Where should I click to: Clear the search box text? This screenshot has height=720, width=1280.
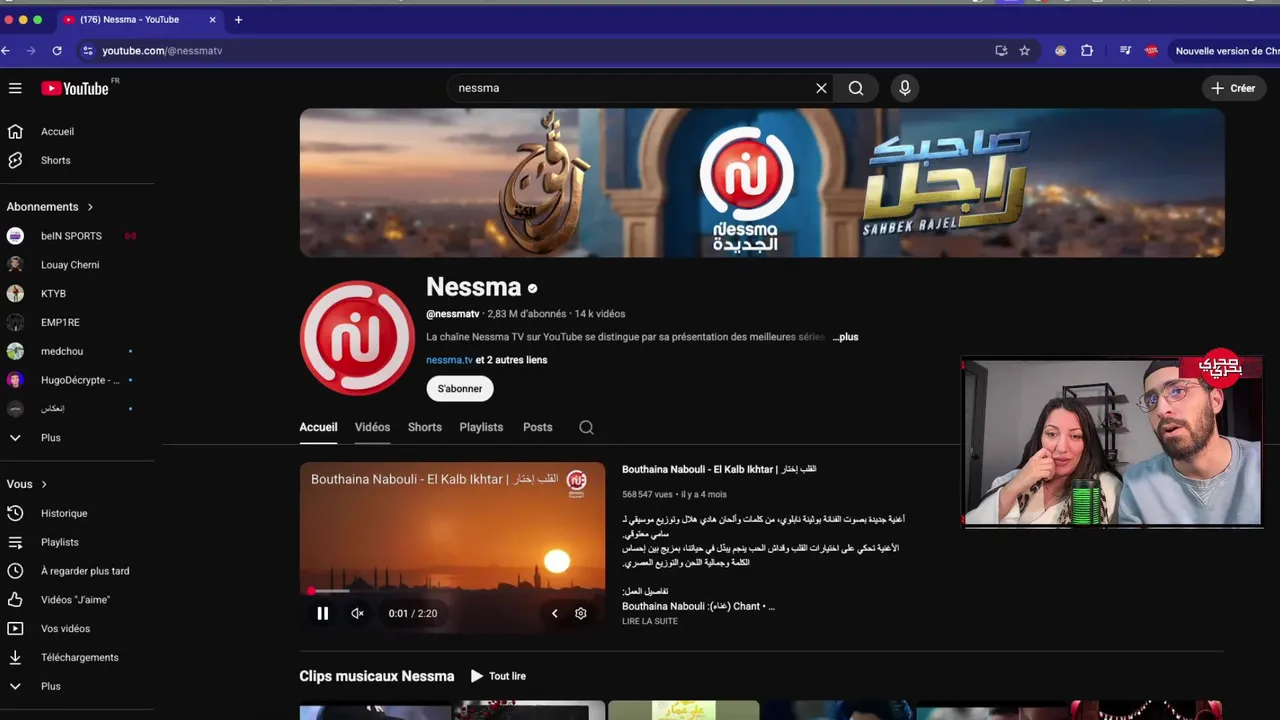(821, 88)
